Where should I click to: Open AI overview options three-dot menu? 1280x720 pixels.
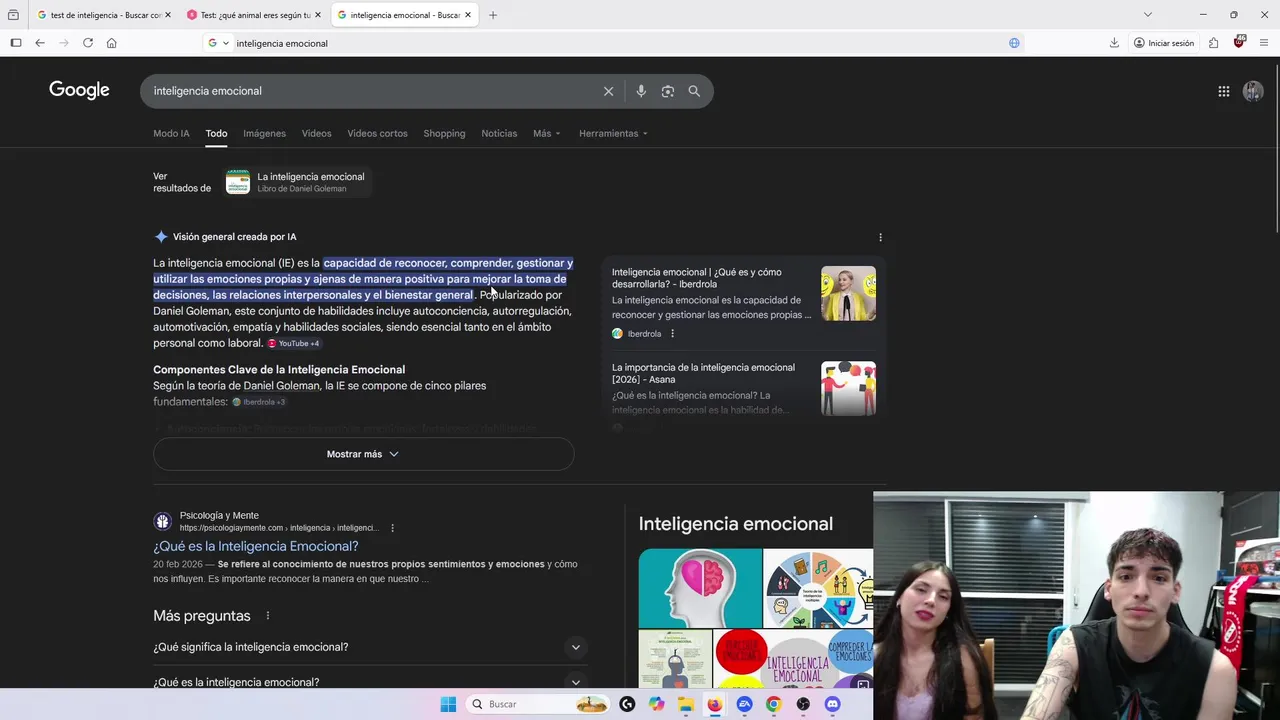coord(880,237)
